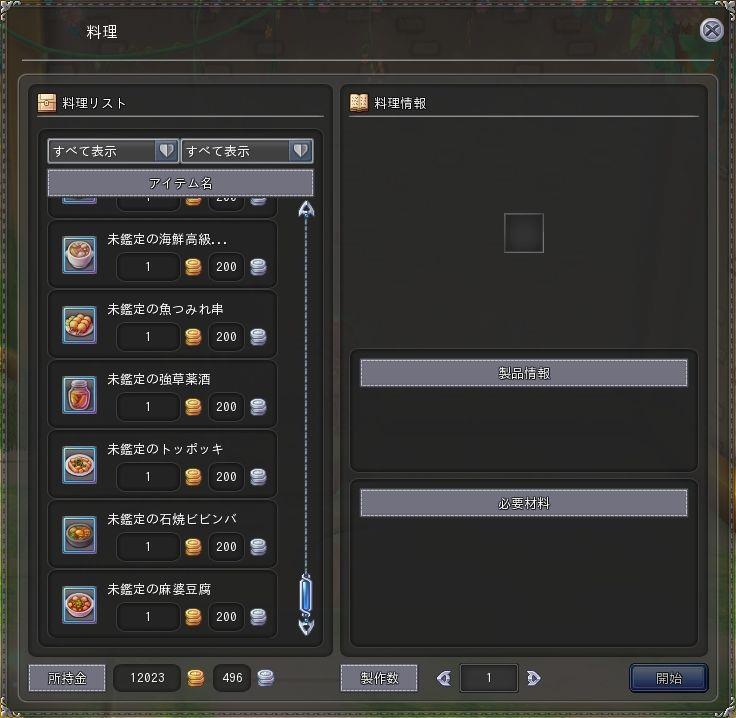
Task: Click the 製作数 quantity input field
Action: 489,678
